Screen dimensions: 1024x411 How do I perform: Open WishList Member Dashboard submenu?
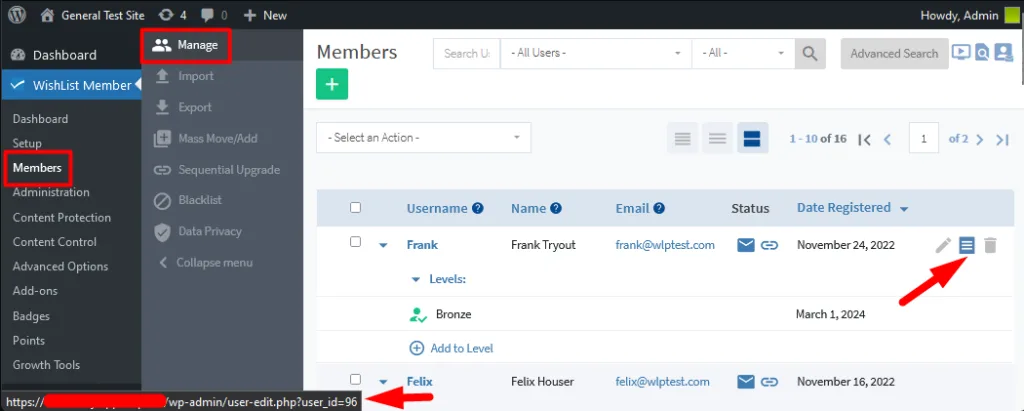click(40, 119)
